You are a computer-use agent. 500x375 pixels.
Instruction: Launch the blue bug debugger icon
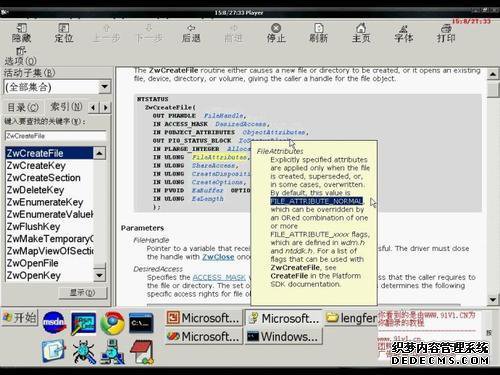(x=83, y=352)
